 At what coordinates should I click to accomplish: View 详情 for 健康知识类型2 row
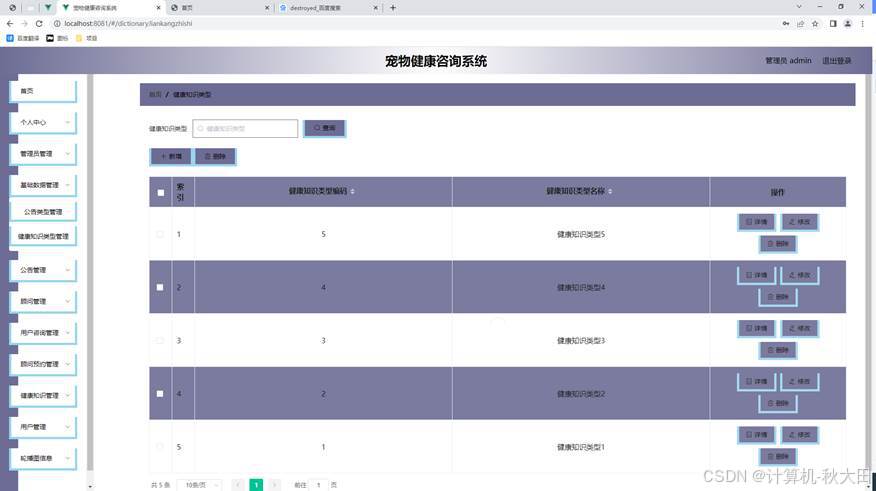click(x=756, y=381)
